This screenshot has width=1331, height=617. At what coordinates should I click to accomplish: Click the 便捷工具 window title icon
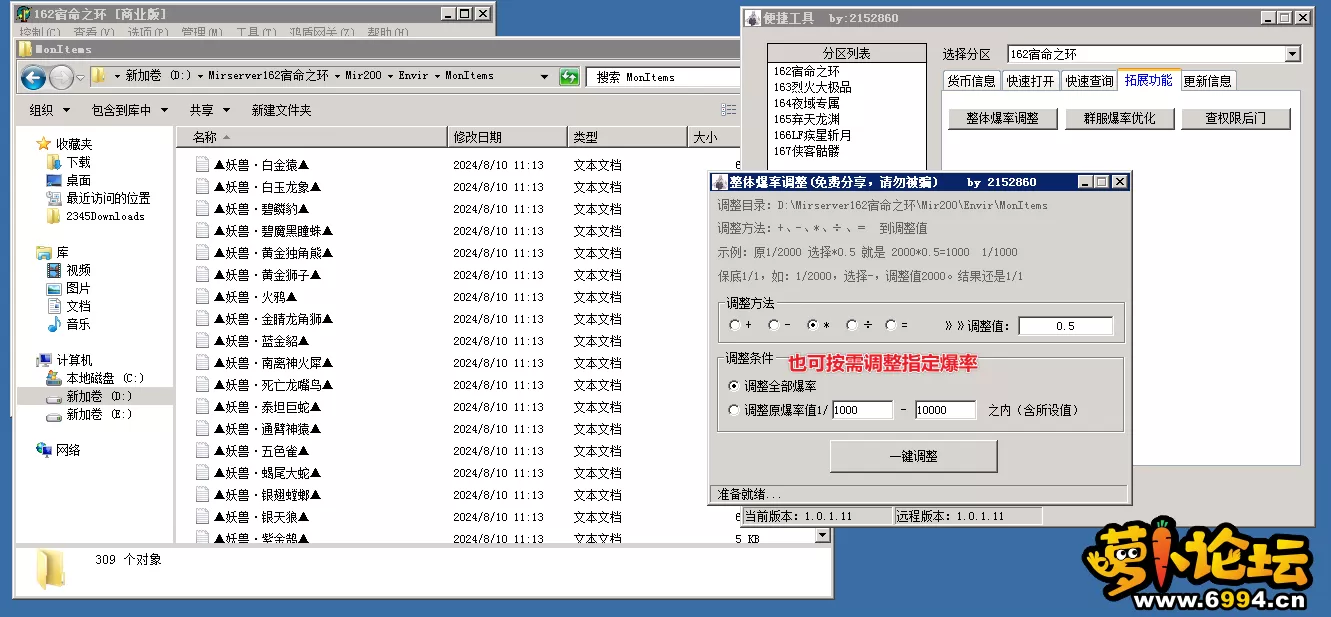pos(753,18)
